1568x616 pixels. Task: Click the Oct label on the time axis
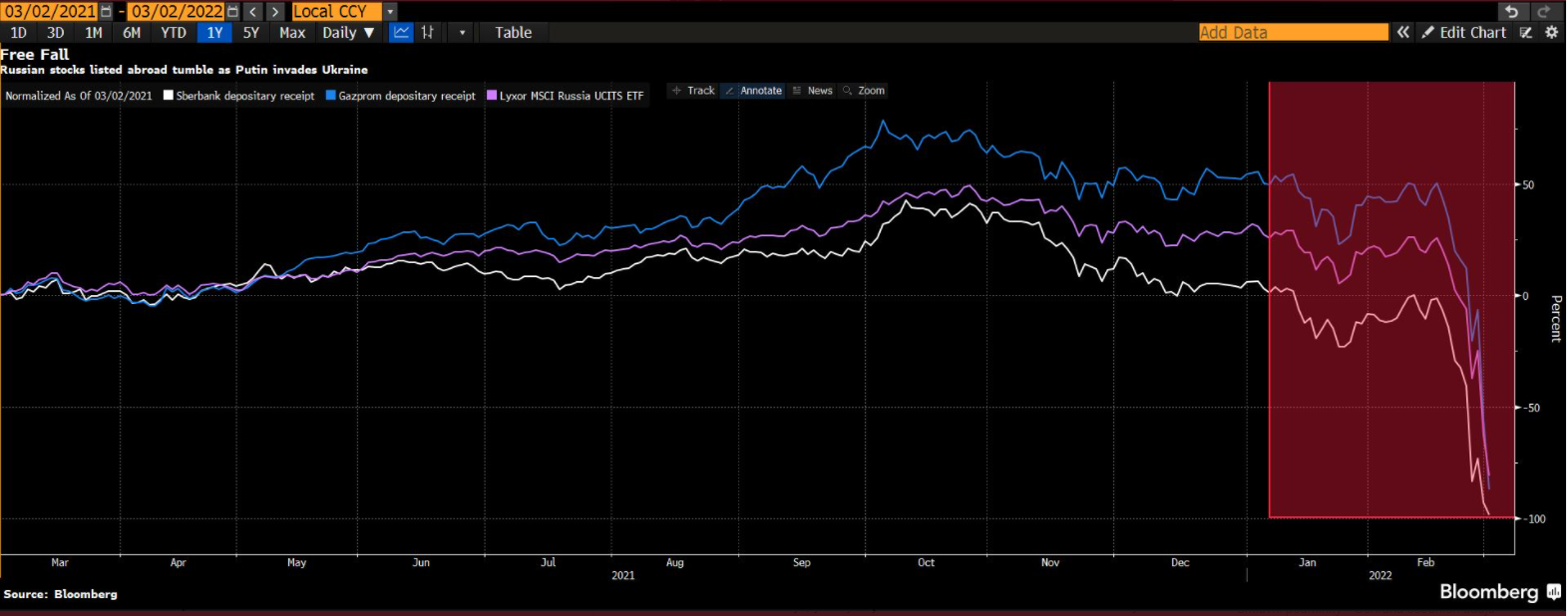926,562
